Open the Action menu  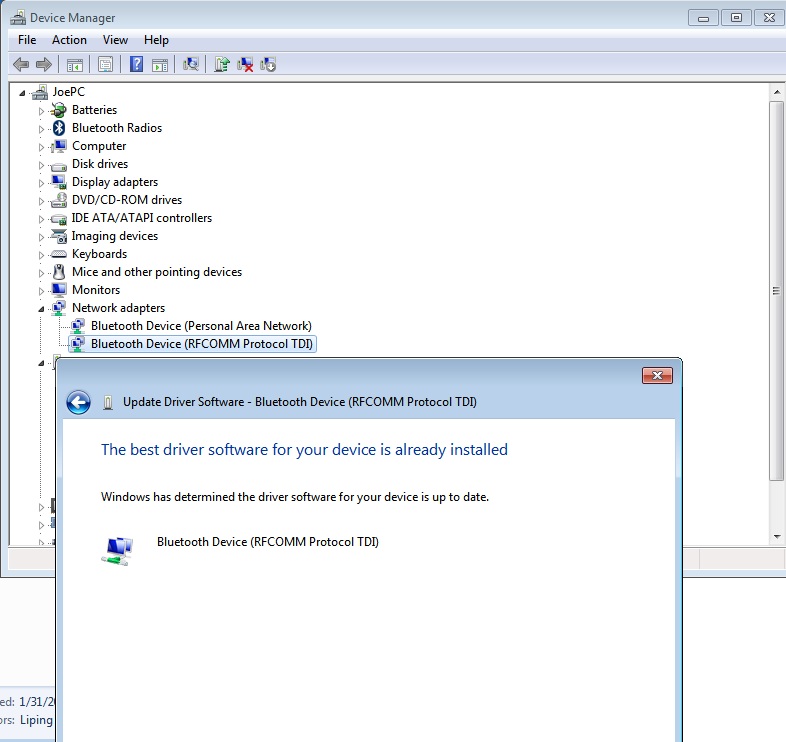point(69,40)
